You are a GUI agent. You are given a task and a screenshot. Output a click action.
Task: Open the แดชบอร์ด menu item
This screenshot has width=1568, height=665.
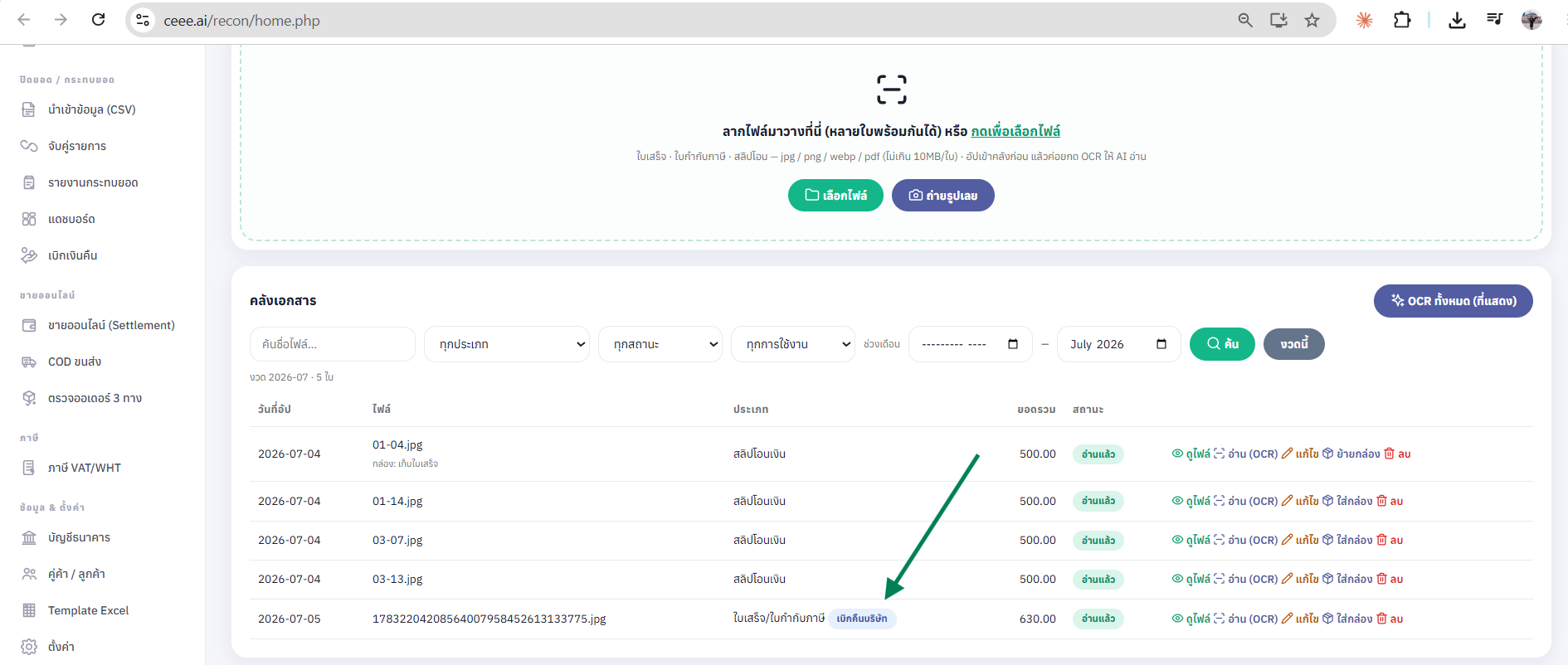click(x=71, y=219)
